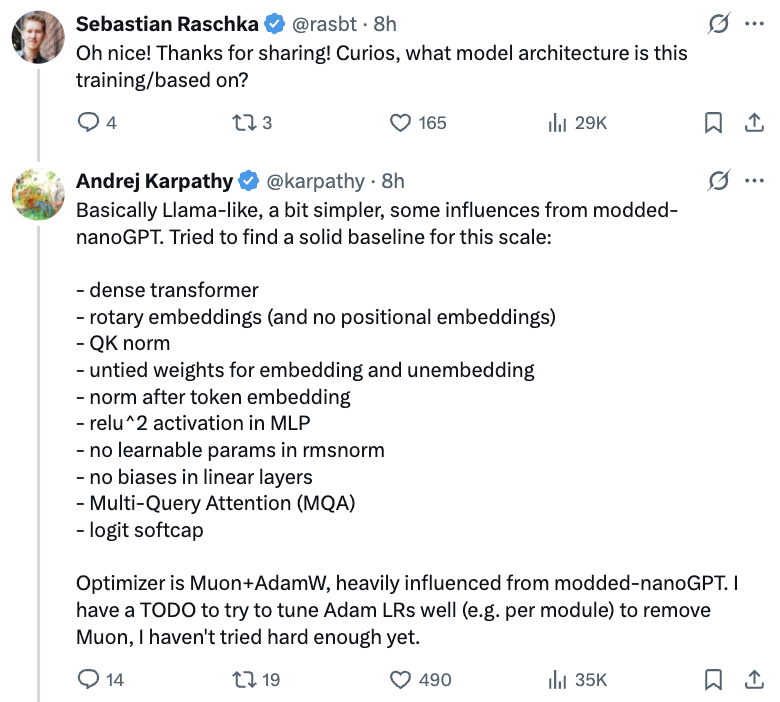View analytics showing 29K views
This screenshot has height=702, width=780.
578,122
